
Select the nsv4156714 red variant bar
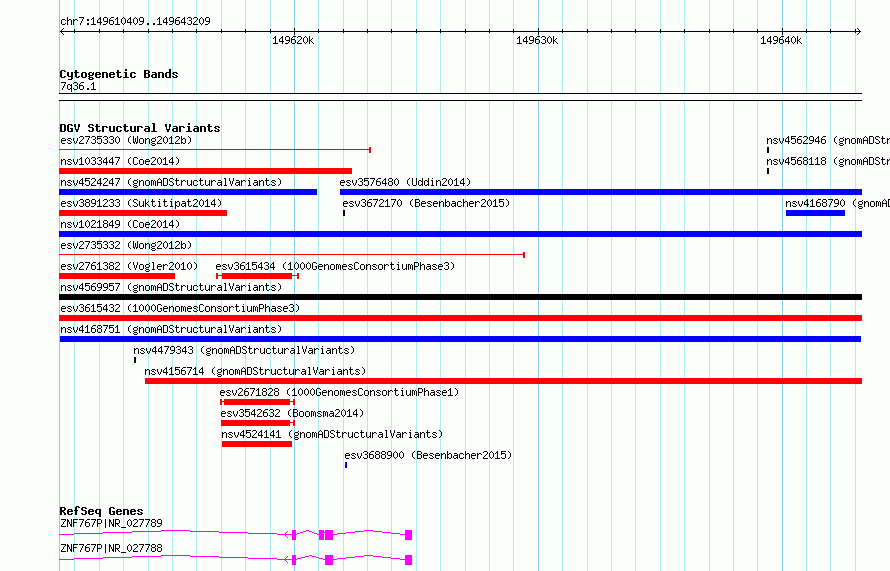503,381
